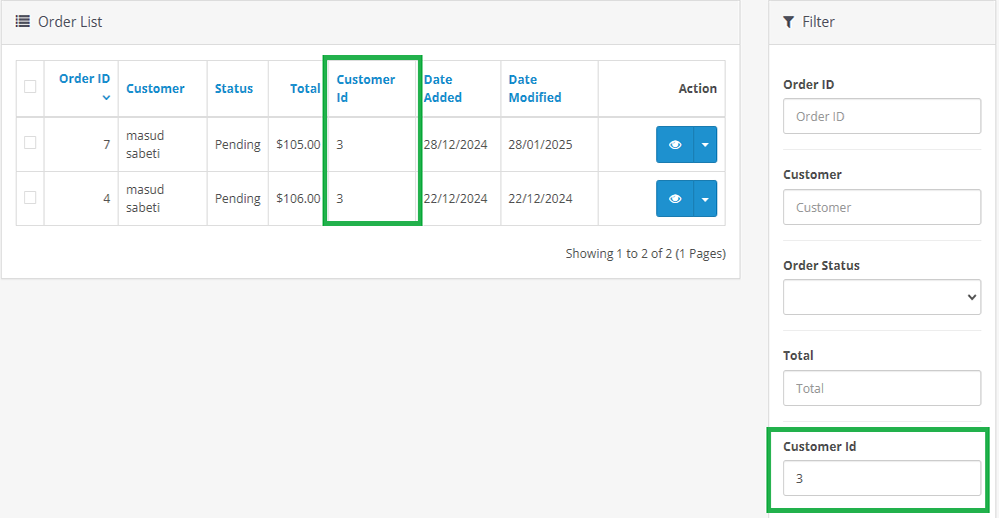The image size is (999, 518).
Task: Open action dropdown arrow for order 7
Action: 705,145
